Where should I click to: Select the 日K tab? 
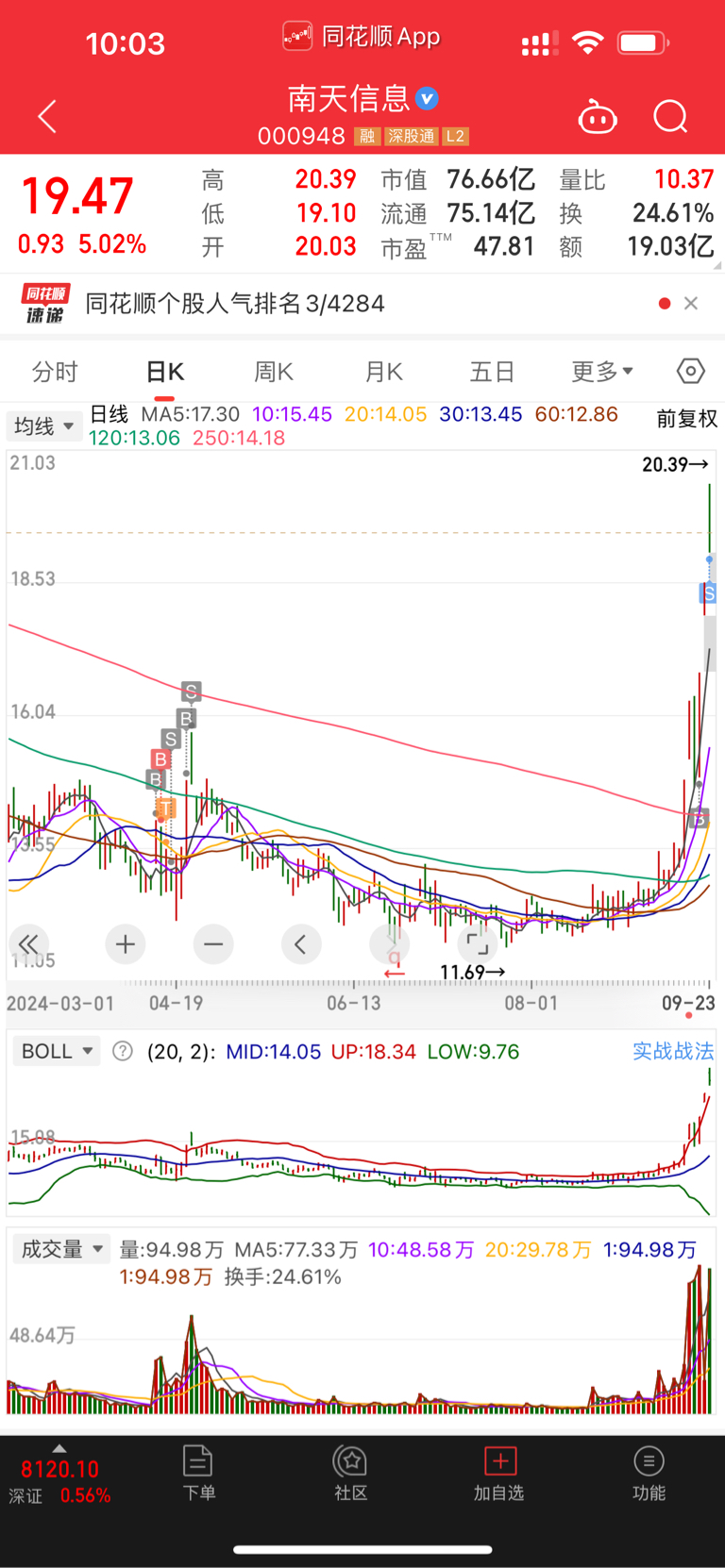164,372
